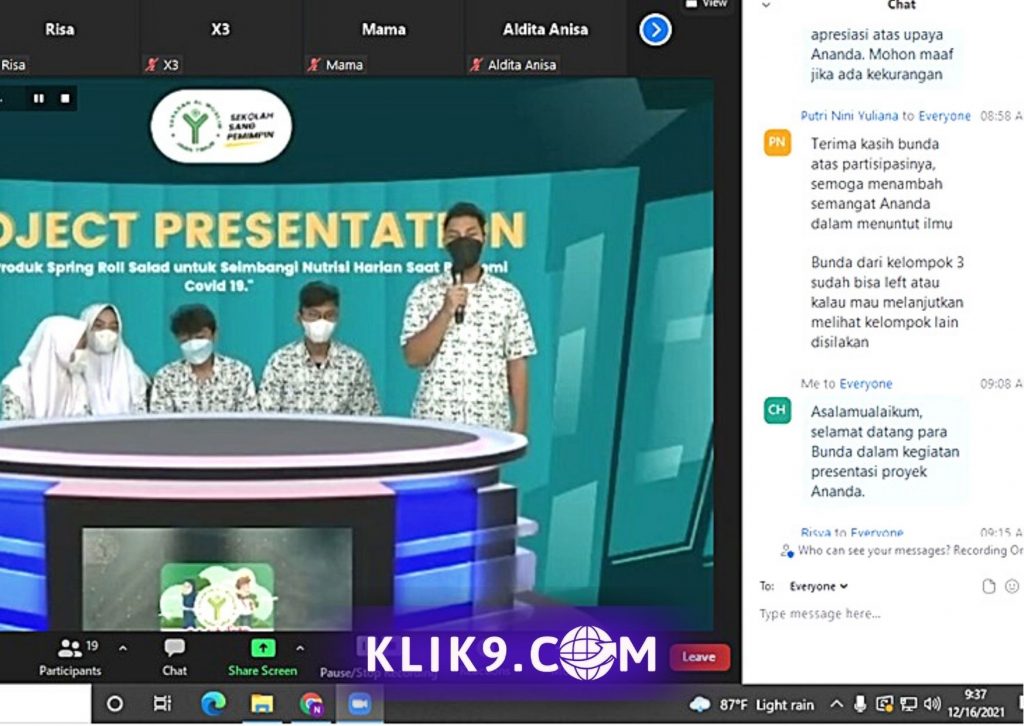The image size is (1024, 726).
Task: Open Zoom from the Windows taskbar
Action: [x=359, y=704]
